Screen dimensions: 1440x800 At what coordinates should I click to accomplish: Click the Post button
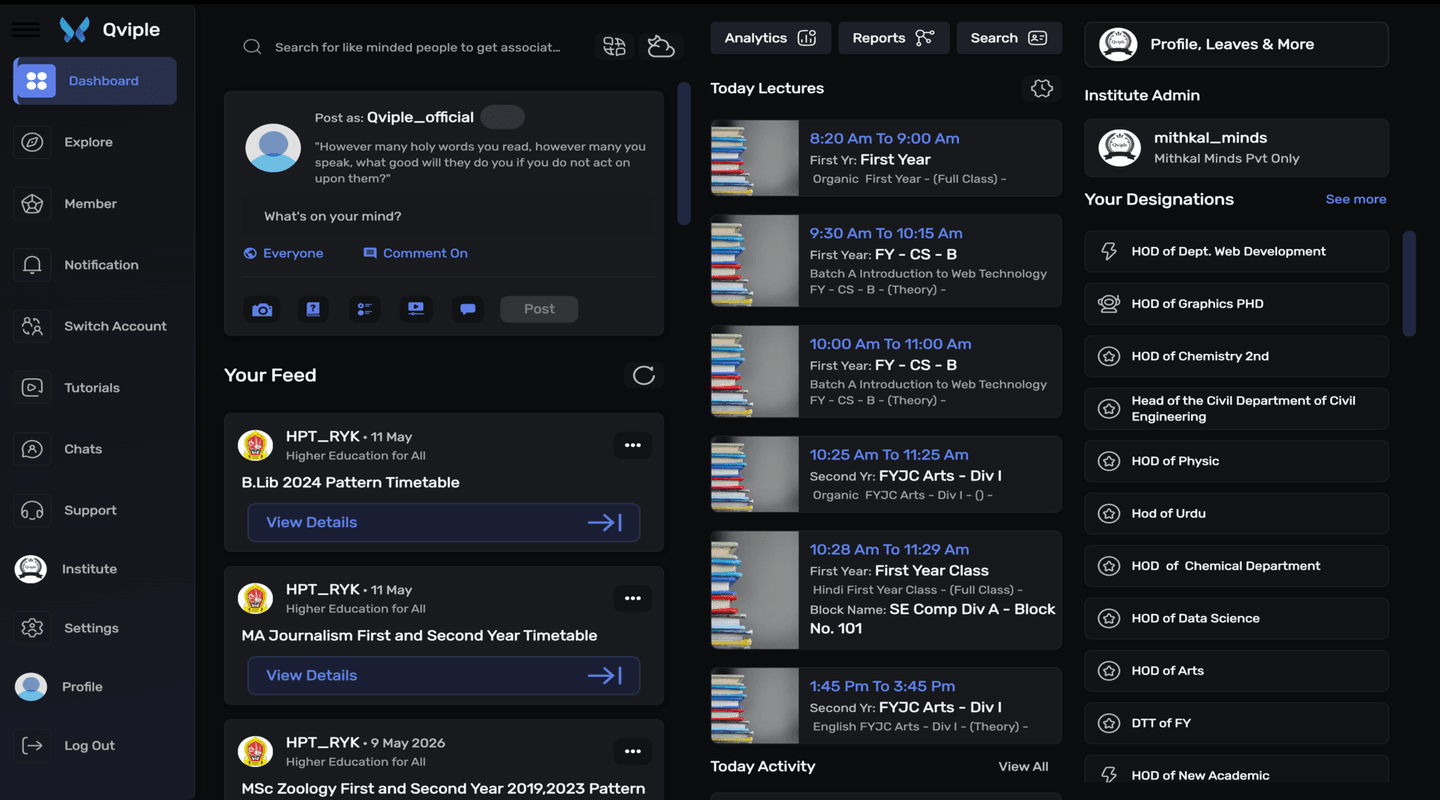tap(539, 309)
